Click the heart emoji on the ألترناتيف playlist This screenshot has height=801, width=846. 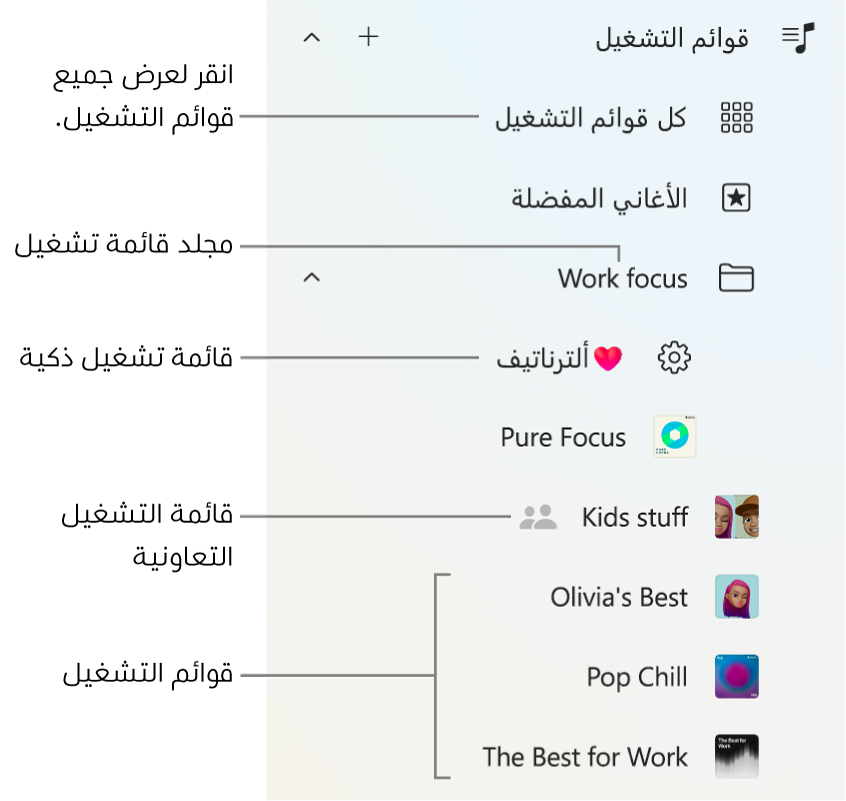tap(607, 356)
